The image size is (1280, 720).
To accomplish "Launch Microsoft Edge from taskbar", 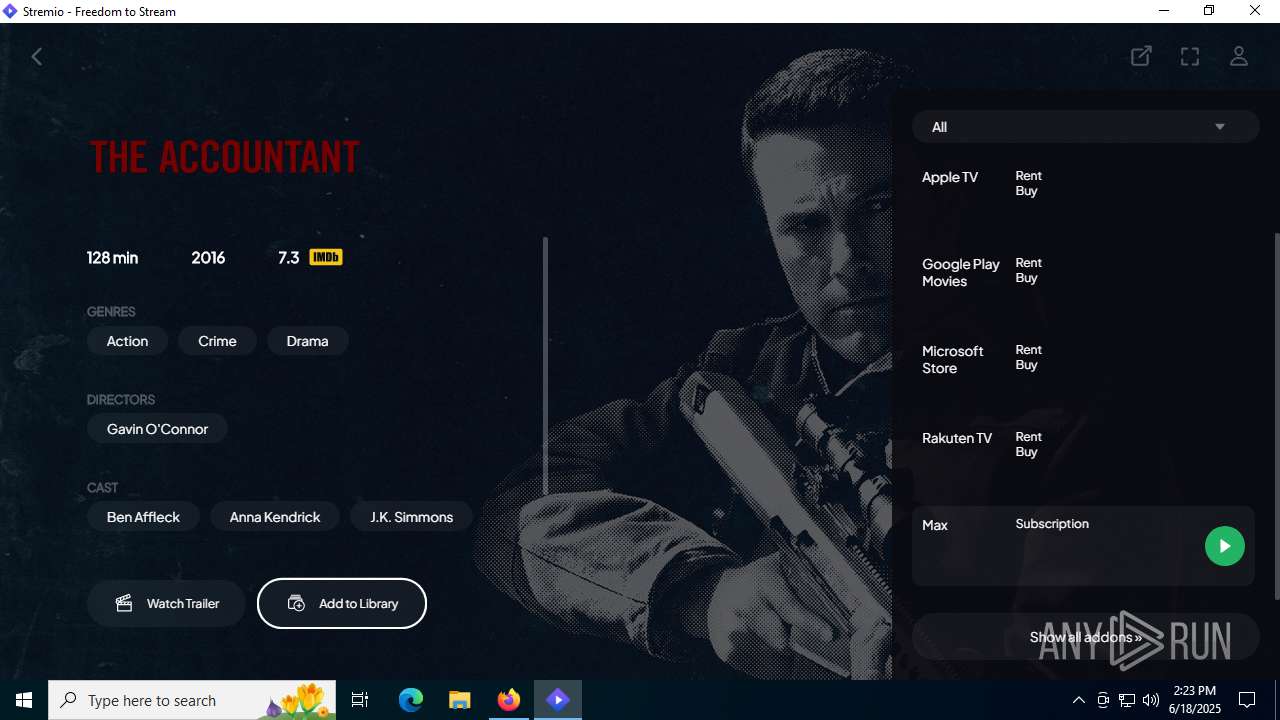I will point(411,700).
